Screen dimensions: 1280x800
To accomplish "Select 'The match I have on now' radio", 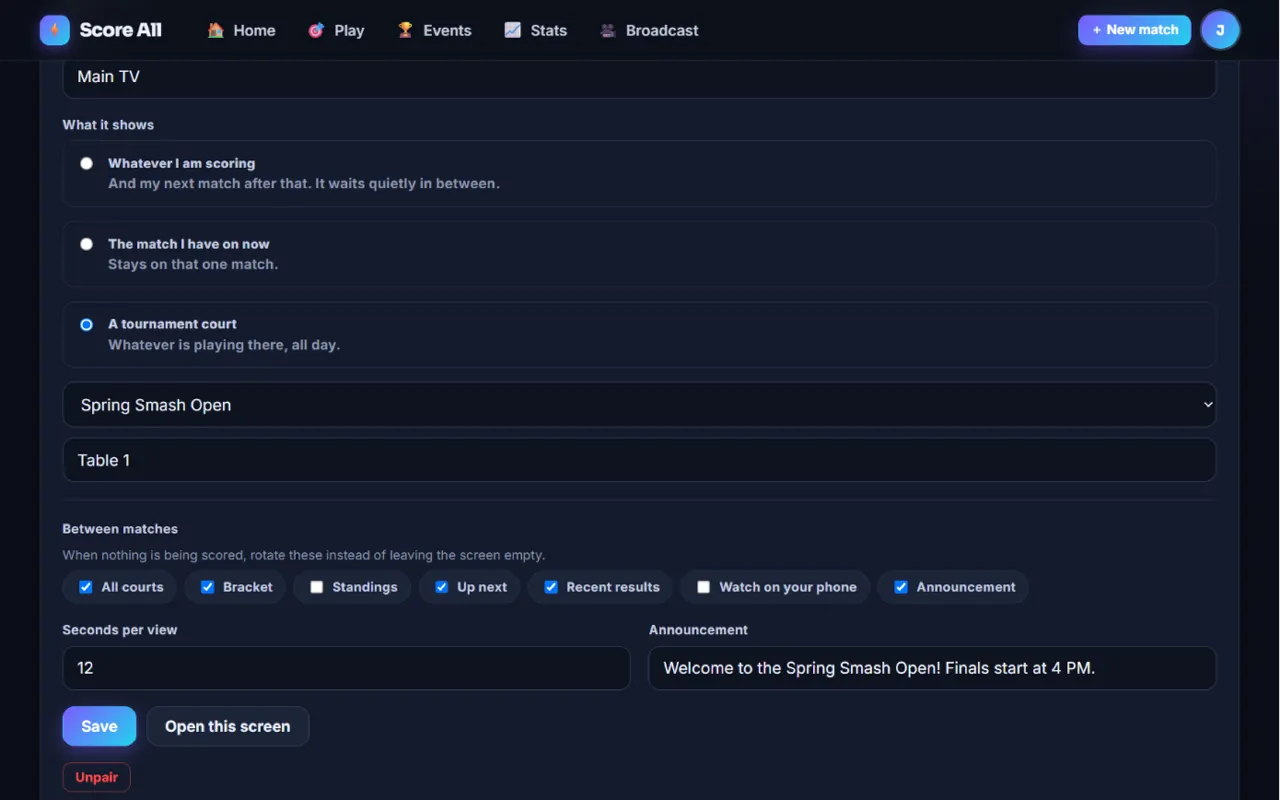I will tap(87, 244).
